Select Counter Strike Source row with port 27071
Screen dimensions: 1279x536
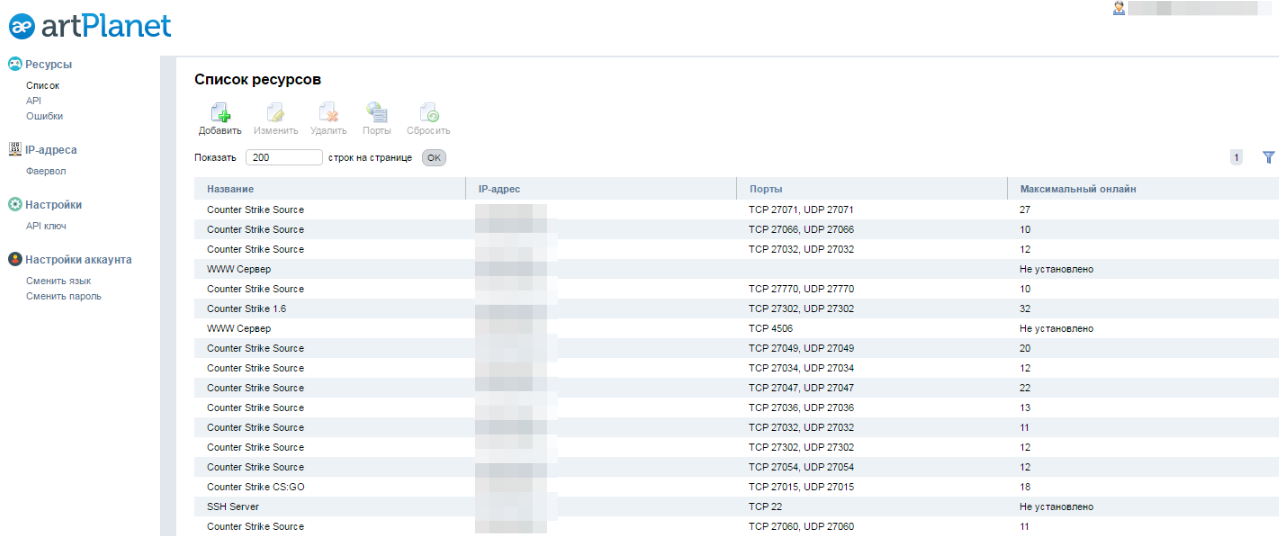pos(736,210)
